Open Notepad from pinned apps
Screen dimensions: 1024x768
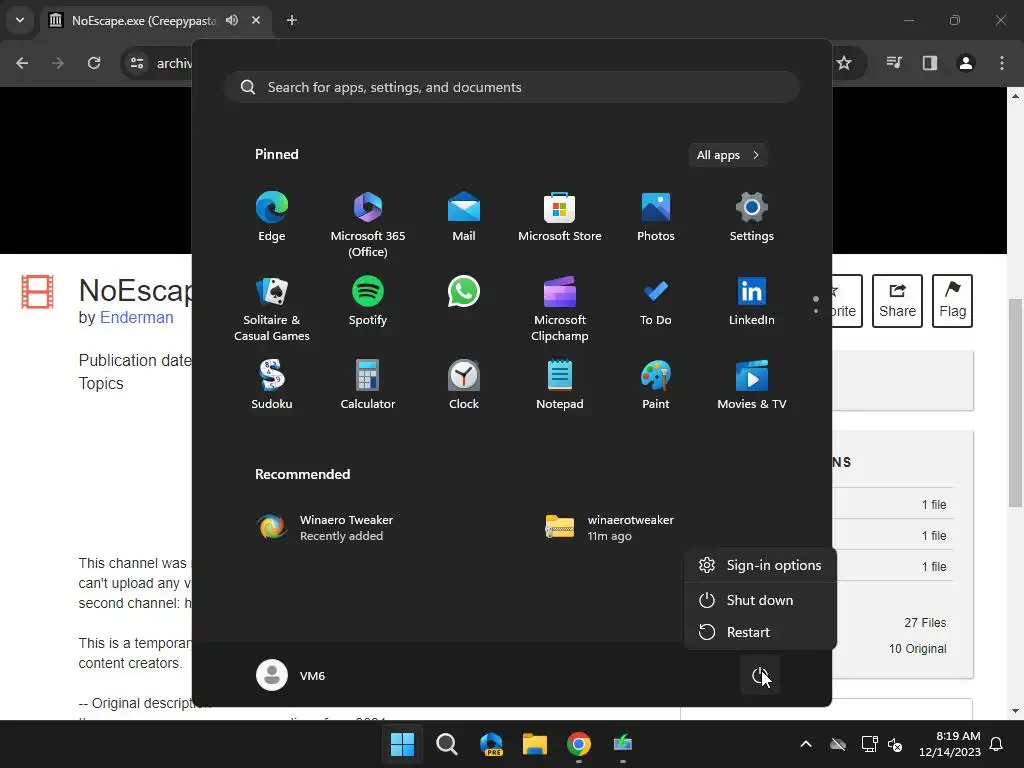coord(560,385)
